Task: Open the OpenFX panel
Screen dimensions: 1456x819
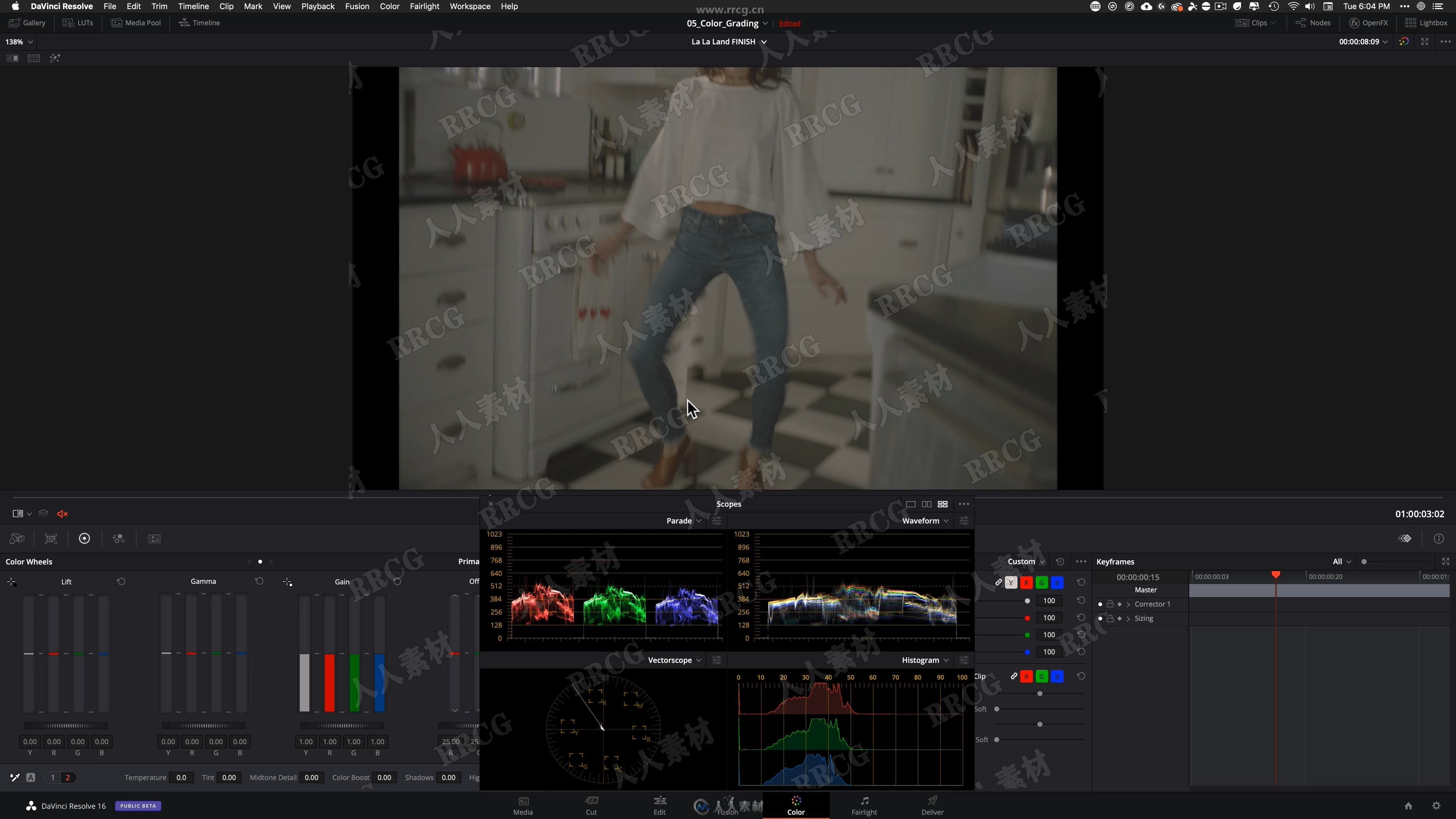Action: [x=1368, y=23]
